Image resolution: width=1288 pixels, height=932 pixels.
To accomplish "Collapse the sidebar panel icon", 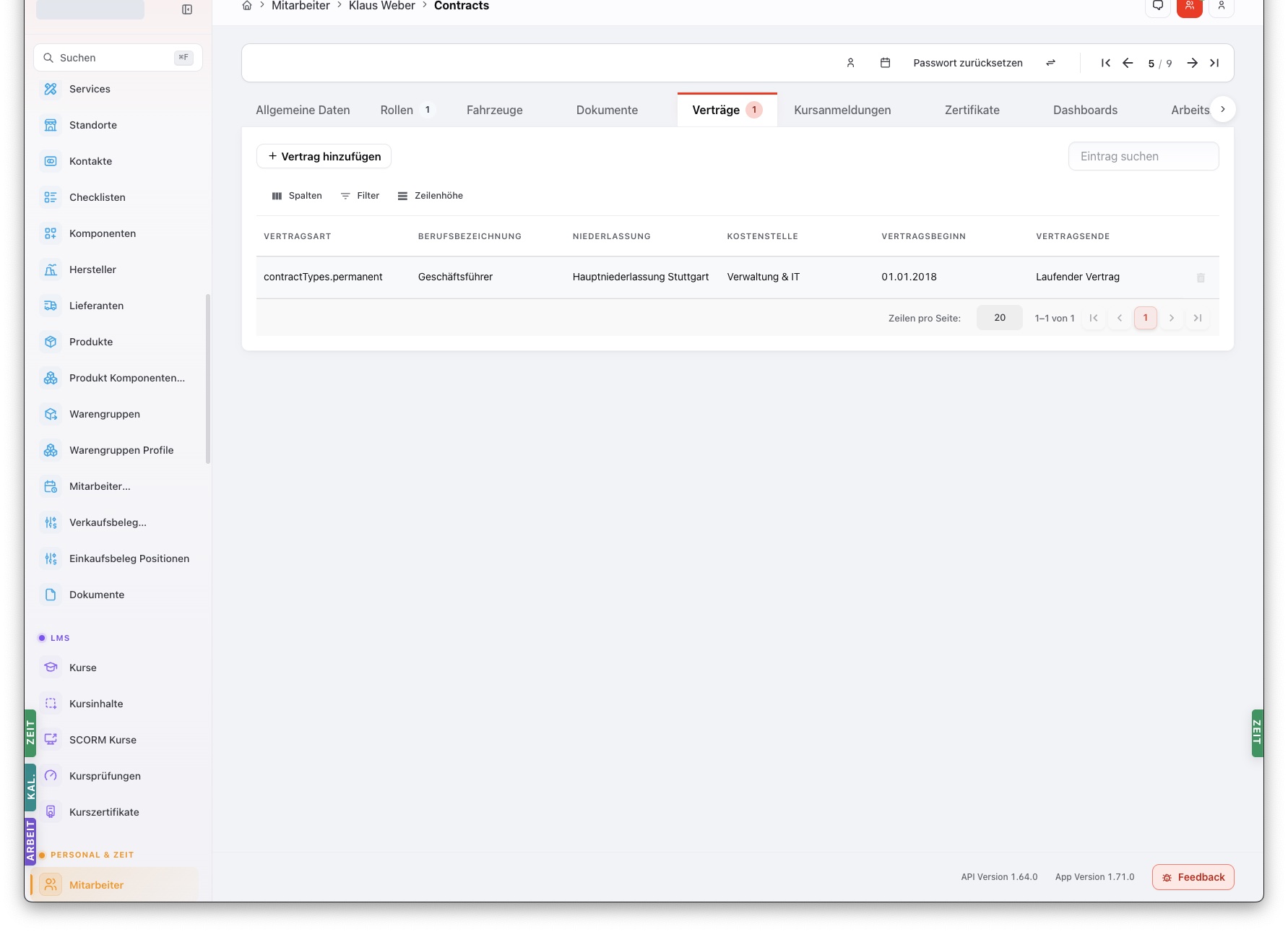I will (187, 9).
